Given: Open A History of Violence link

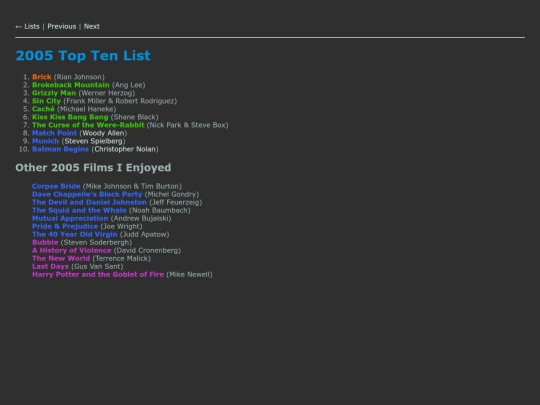Looking at the screenshot, I should [x=72, y=250].
